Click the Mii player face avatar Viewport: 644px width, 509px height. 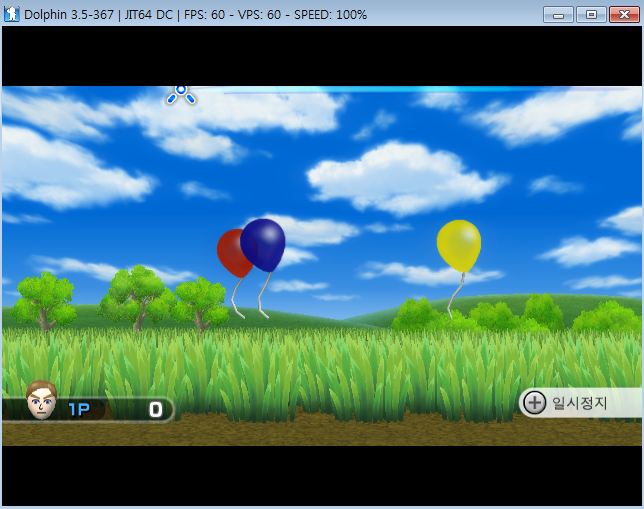[x=41, y=400]
